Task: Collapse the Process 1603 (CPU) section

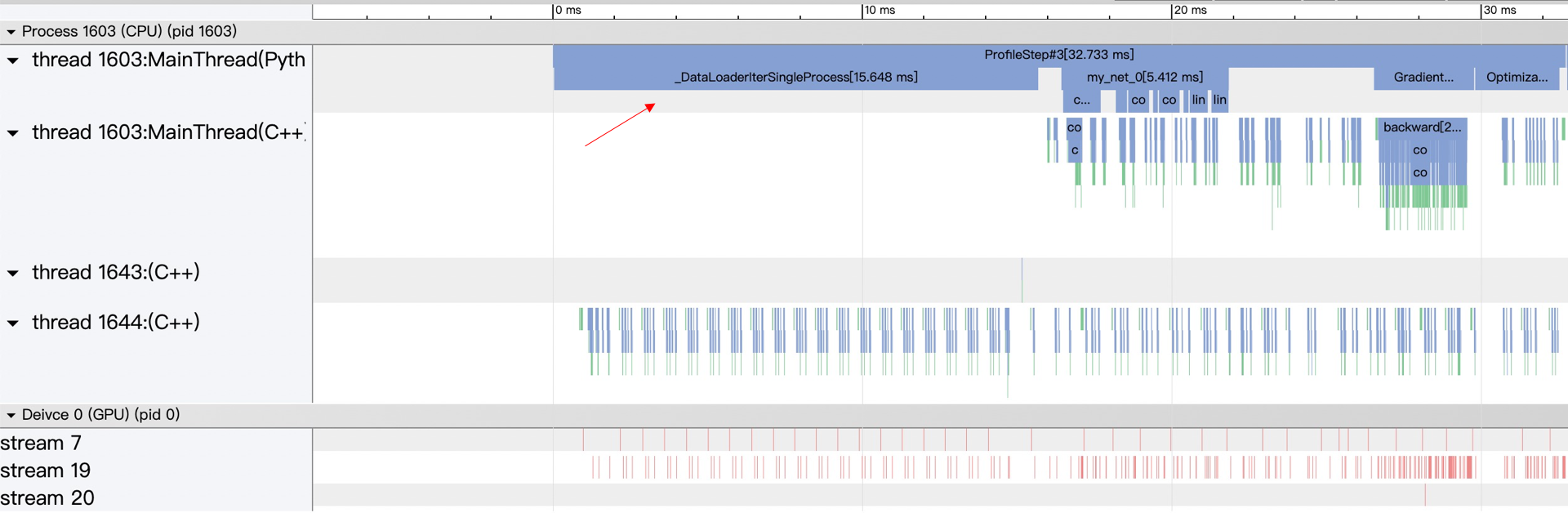Action: pos(11,32)
